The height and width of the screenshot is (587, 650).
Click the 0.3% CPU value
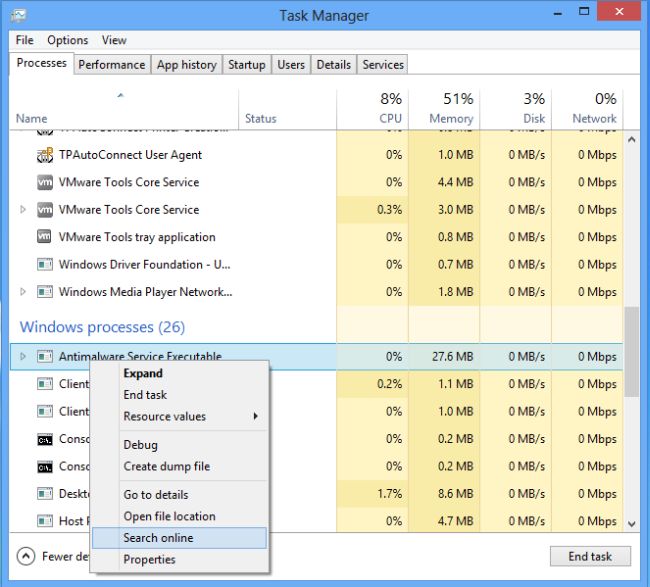pos(390,210)
